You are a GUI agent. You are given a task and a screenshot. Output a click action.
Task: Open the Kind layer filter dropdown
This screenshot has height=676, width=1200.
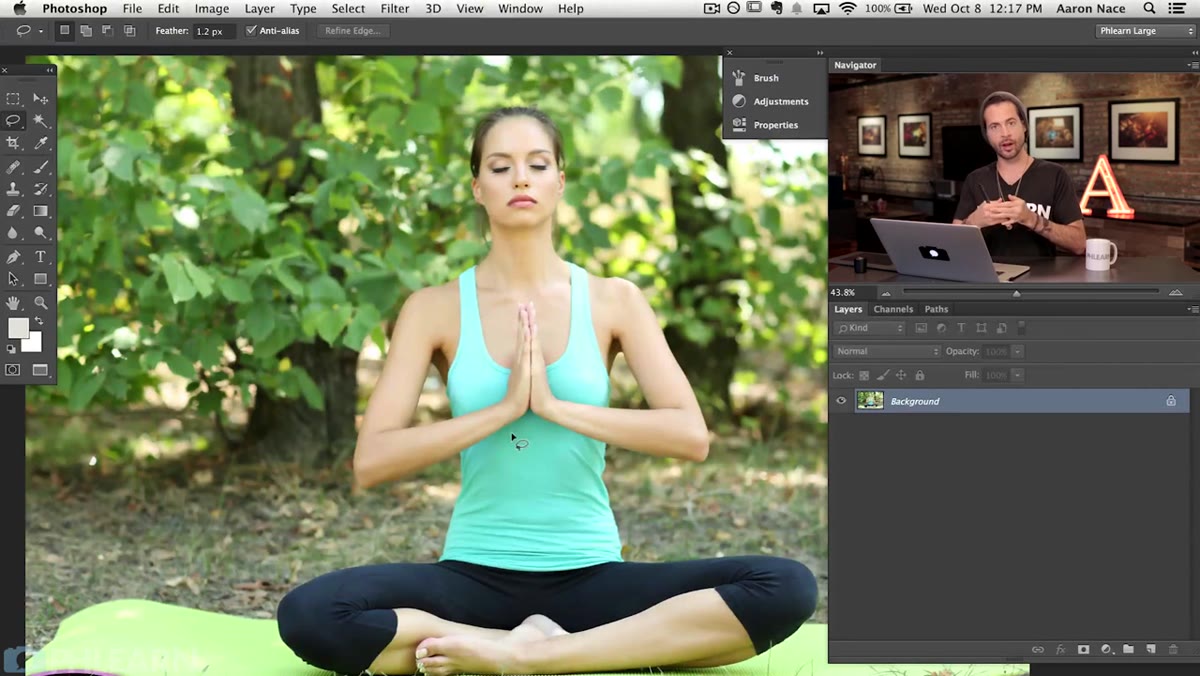click(870, 328)
